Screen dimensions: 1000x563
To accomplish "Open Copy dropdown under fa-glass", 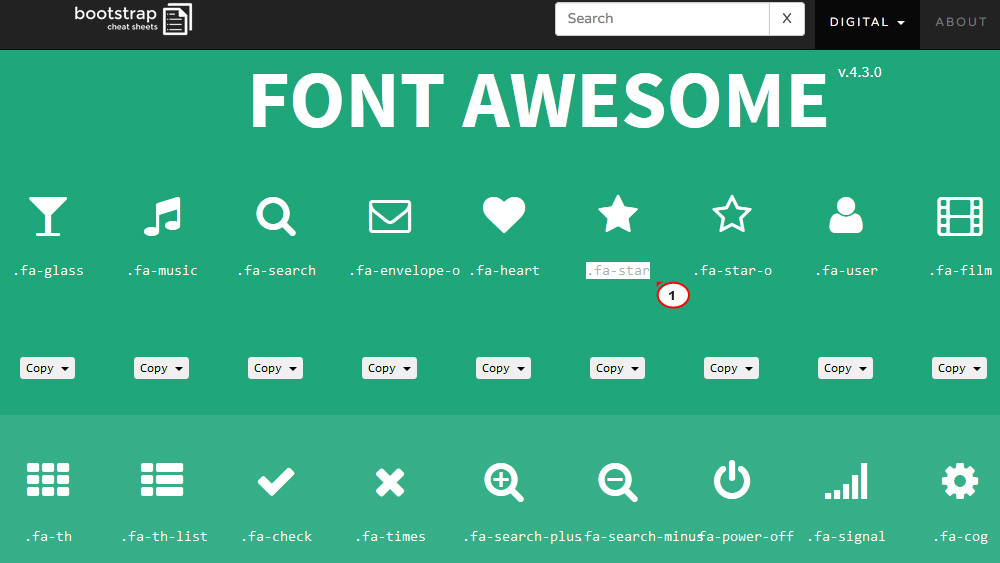I will (x=47, y=368).
